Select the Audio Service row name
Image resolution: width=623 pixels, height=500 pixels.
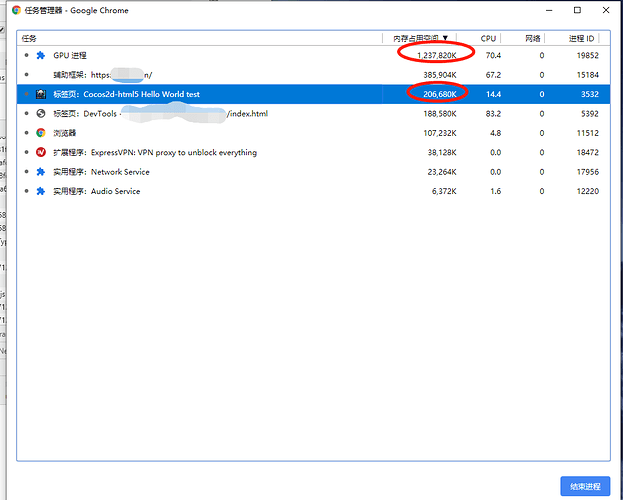97,191
